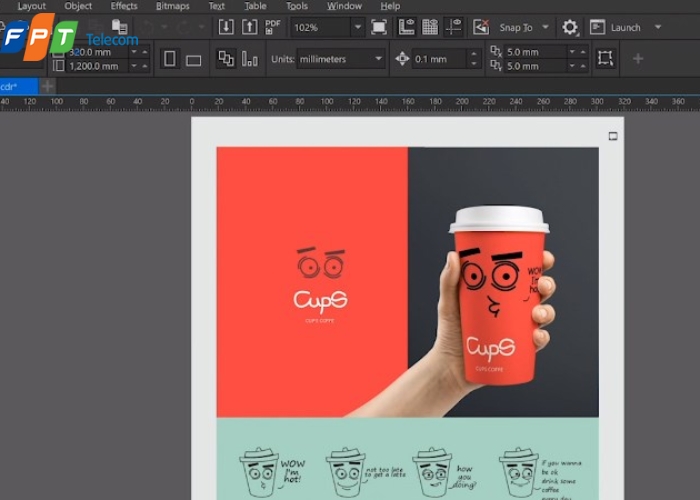Increase duplicate X distance with up arrow
The image size is (700, 500).
pos(583,52)
